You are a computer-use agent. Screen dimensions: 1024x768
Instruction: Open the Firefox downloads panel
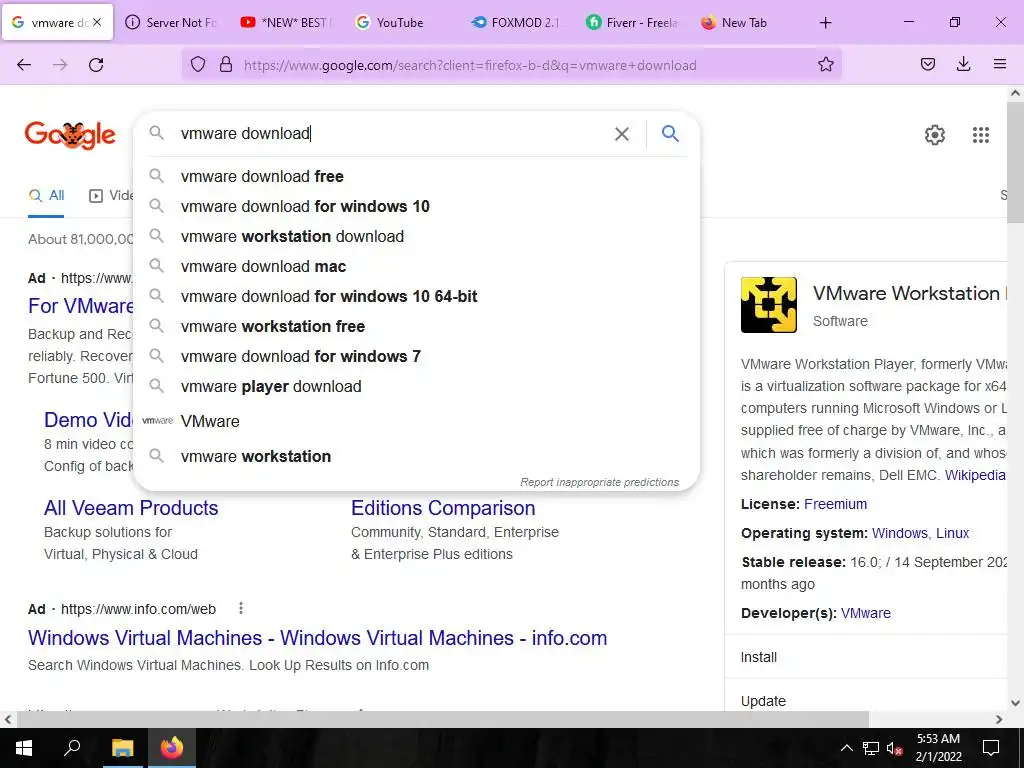coord(963,65)
